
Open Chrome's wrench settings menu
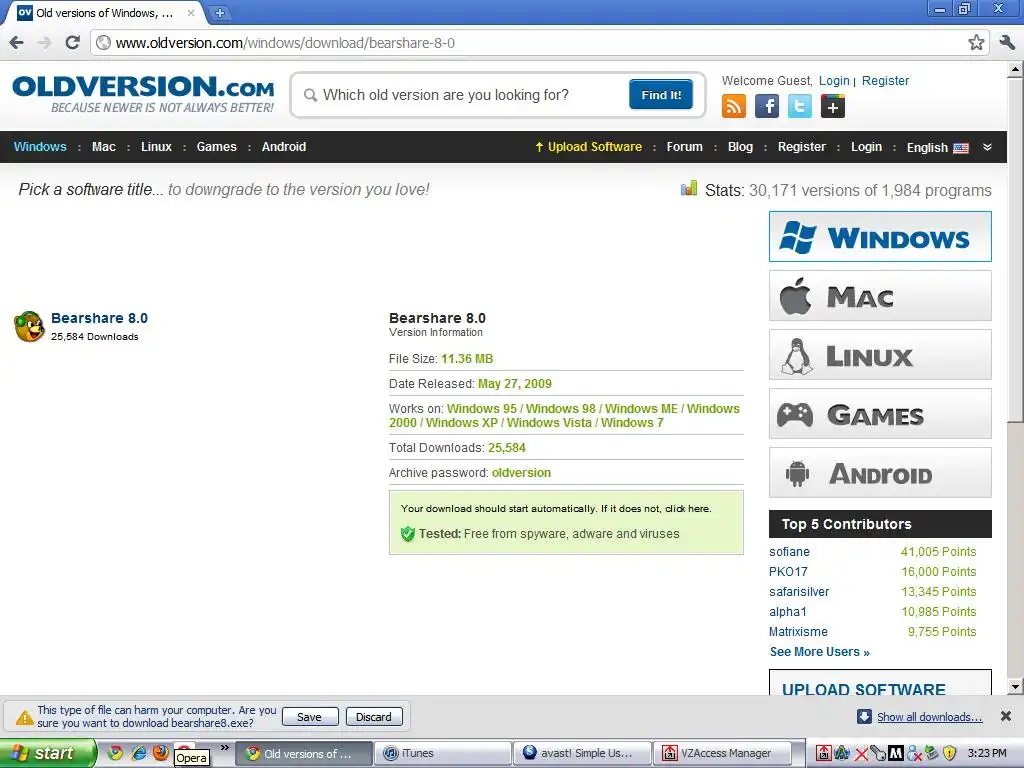pyautogui.click(x=1007, y=43)
